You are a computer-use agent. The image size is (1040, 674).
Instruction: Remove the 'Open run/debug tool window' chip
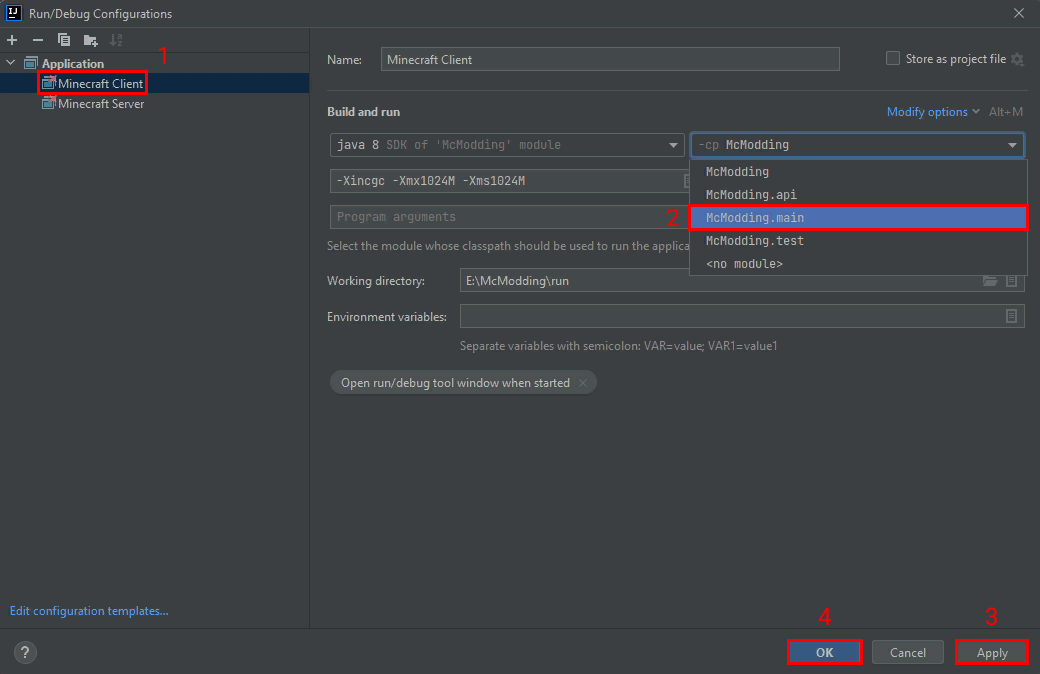point(583,383)
